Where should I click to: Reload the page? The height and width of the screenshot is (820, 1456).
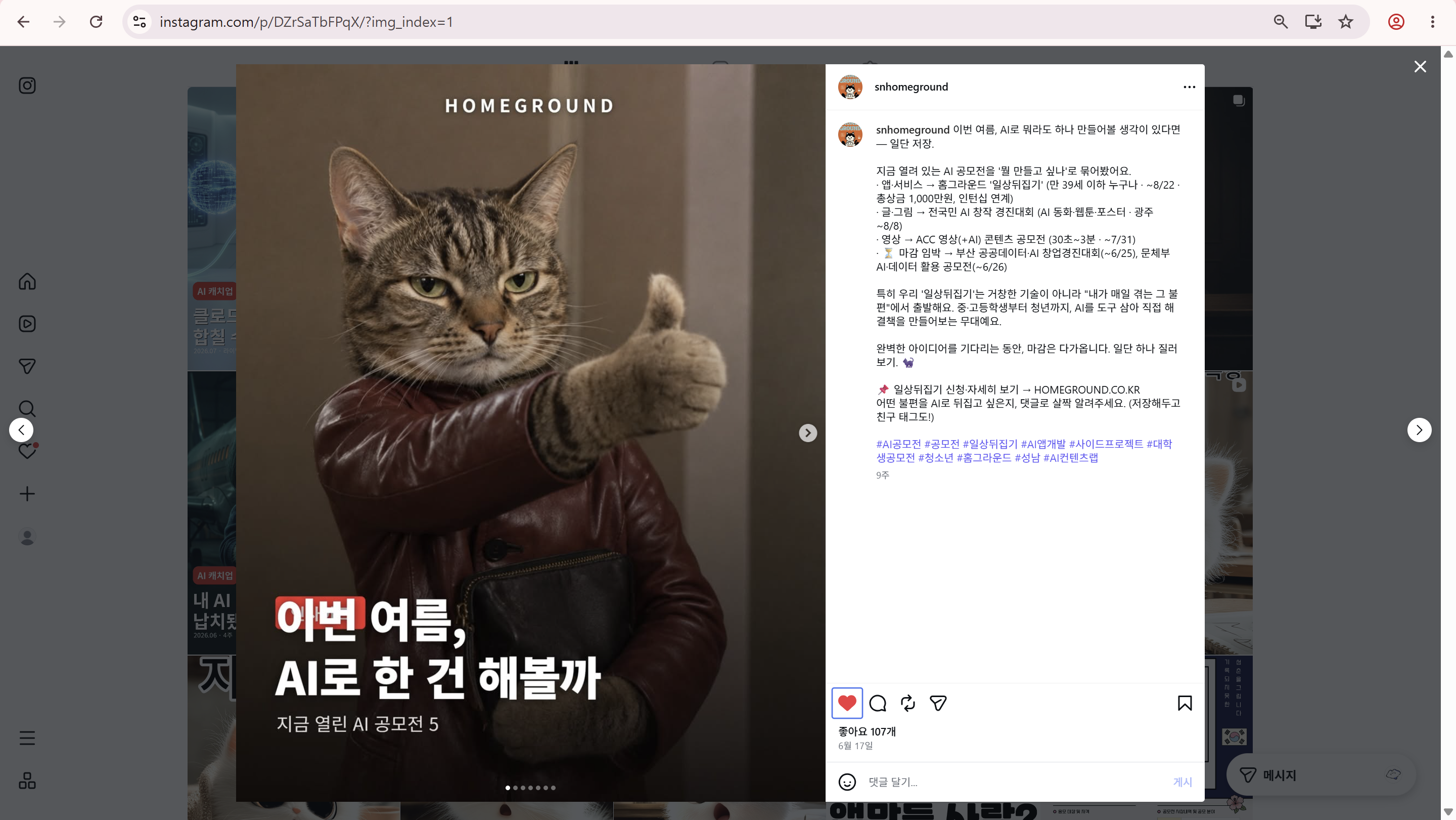click(x=96, y=22)
